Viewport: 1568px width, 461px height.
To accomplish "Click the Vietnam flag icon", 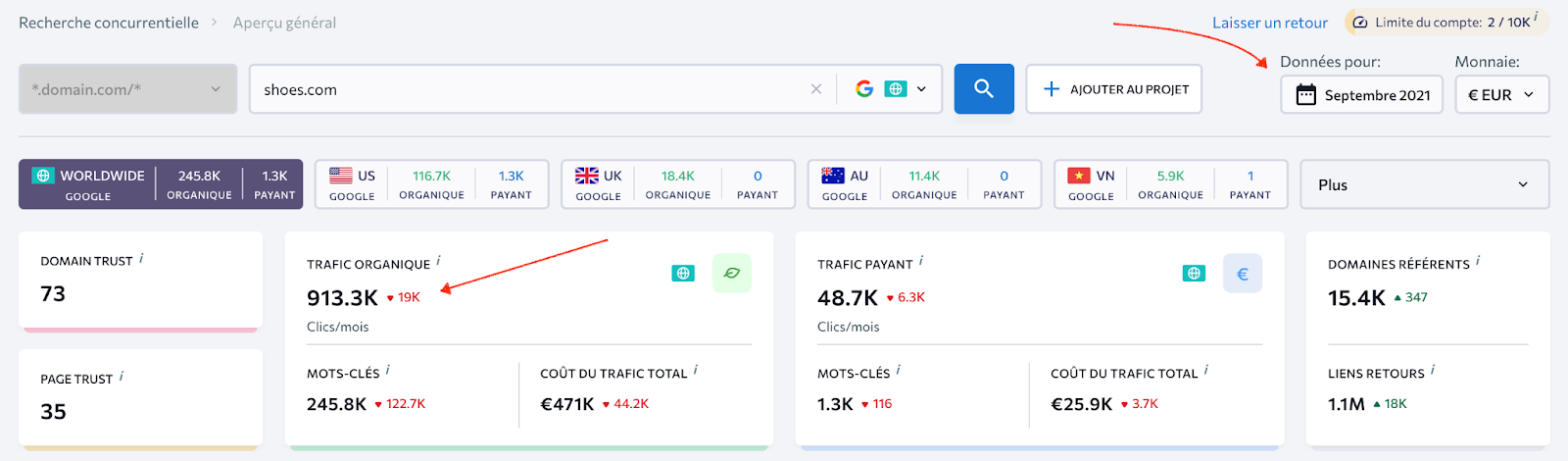I will click(x=1079, y=176).
